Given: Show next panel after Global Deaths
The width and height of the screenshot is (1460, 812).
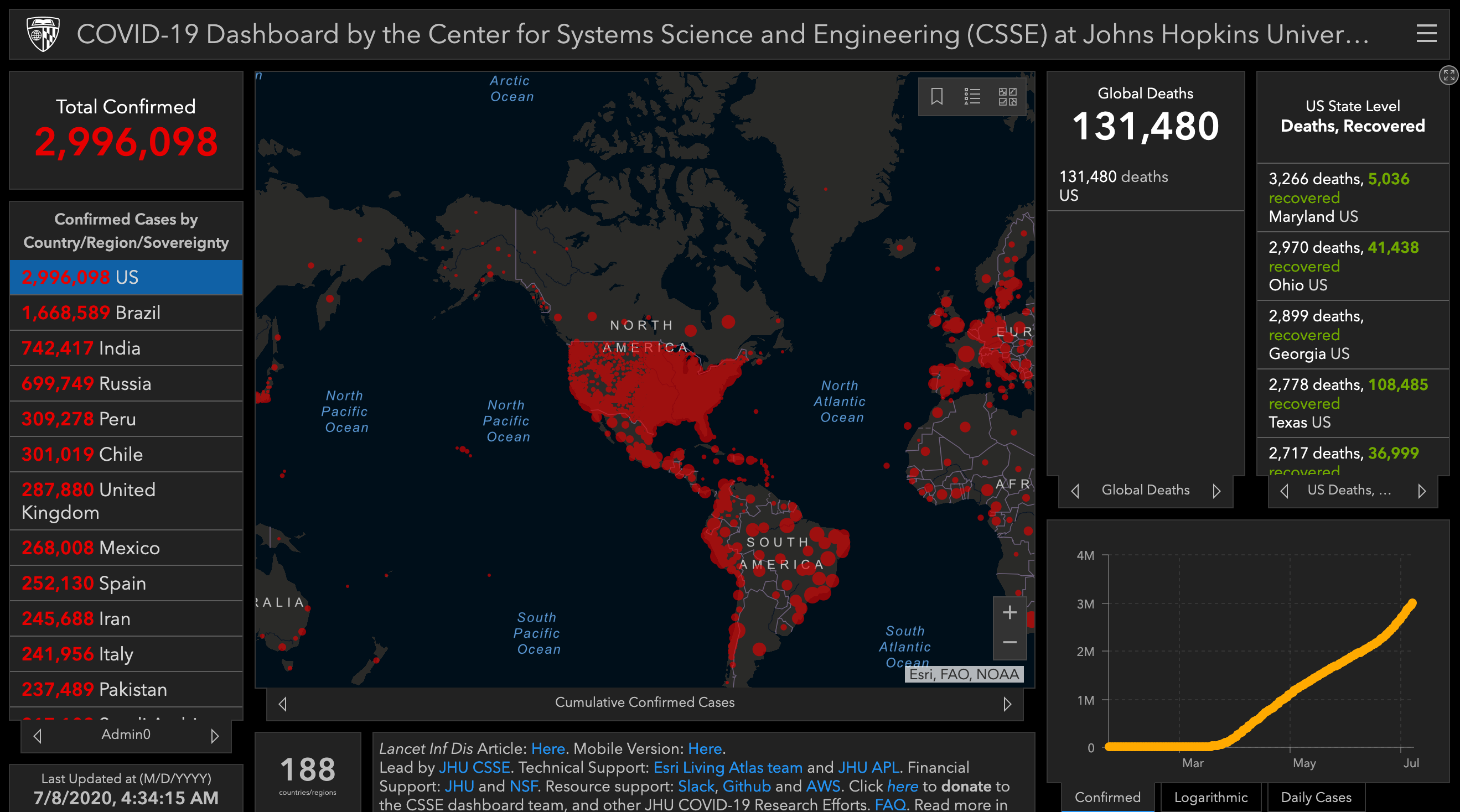Looking at the screenshot, I should coord(1216,491).
